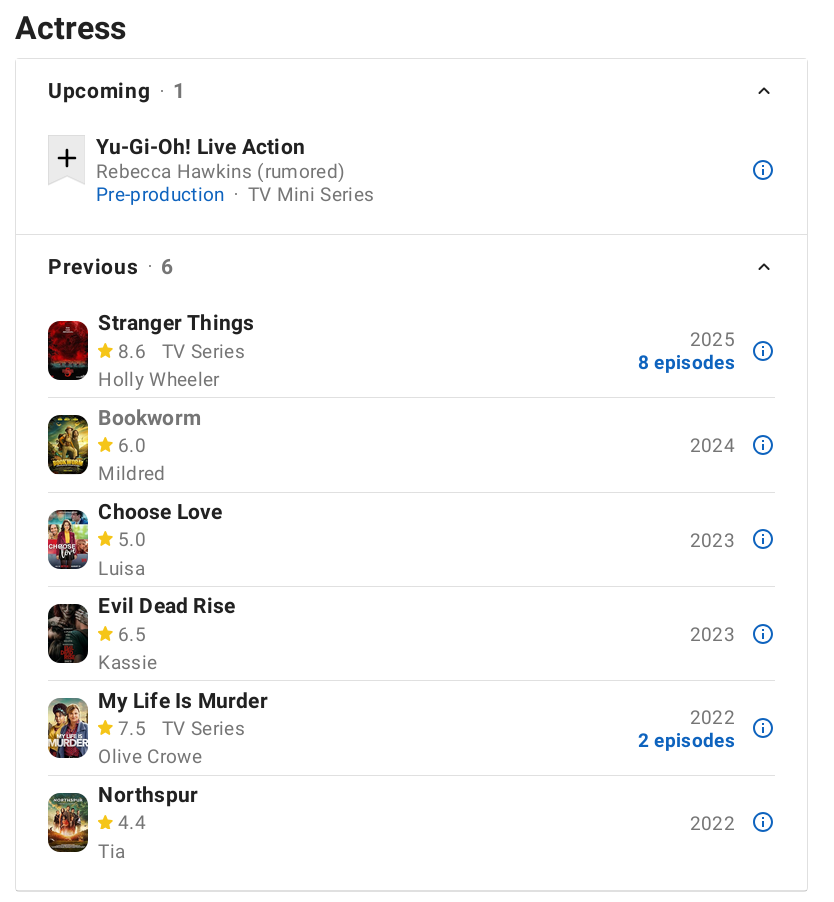Collapse the Previous credits section
This screenshot has width=834, height=902.
pos(764,267)
